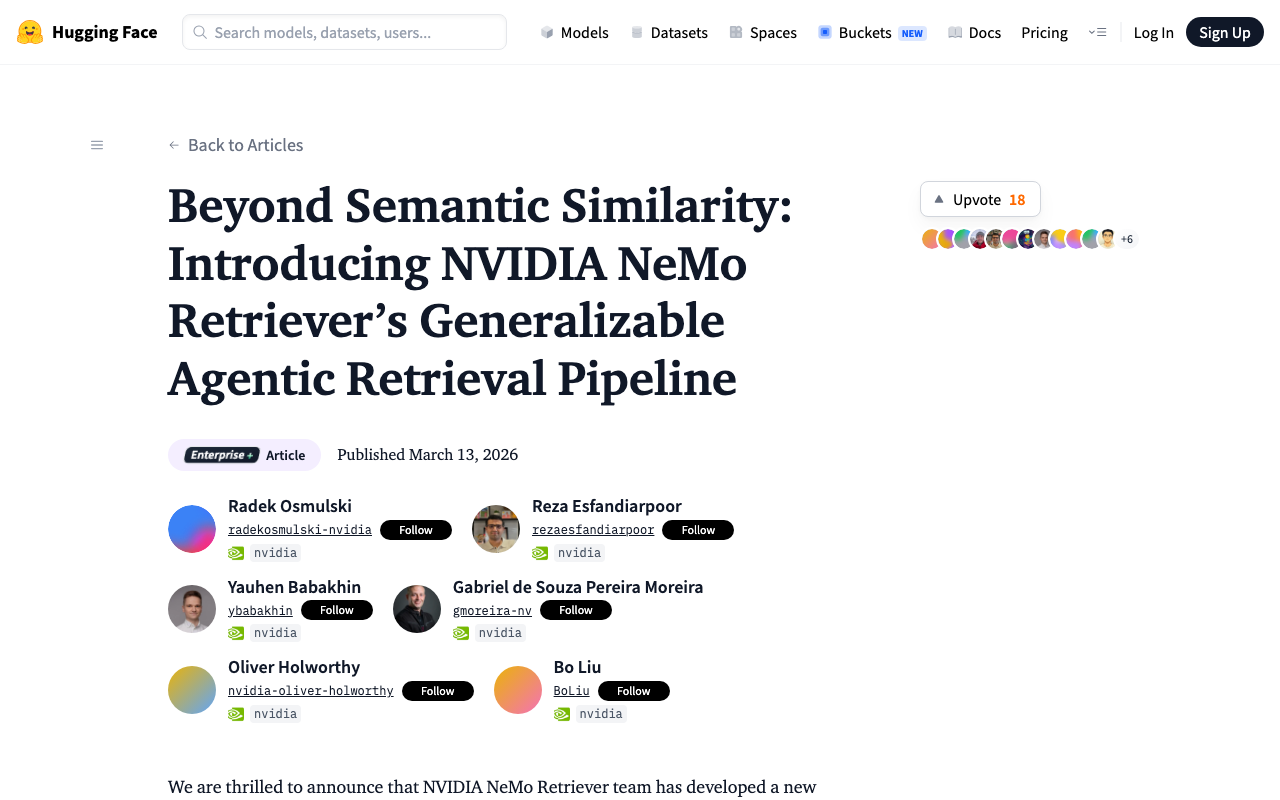
Task: Follow Gabriel de Souza Pereira Moreira
Action: 576,610
